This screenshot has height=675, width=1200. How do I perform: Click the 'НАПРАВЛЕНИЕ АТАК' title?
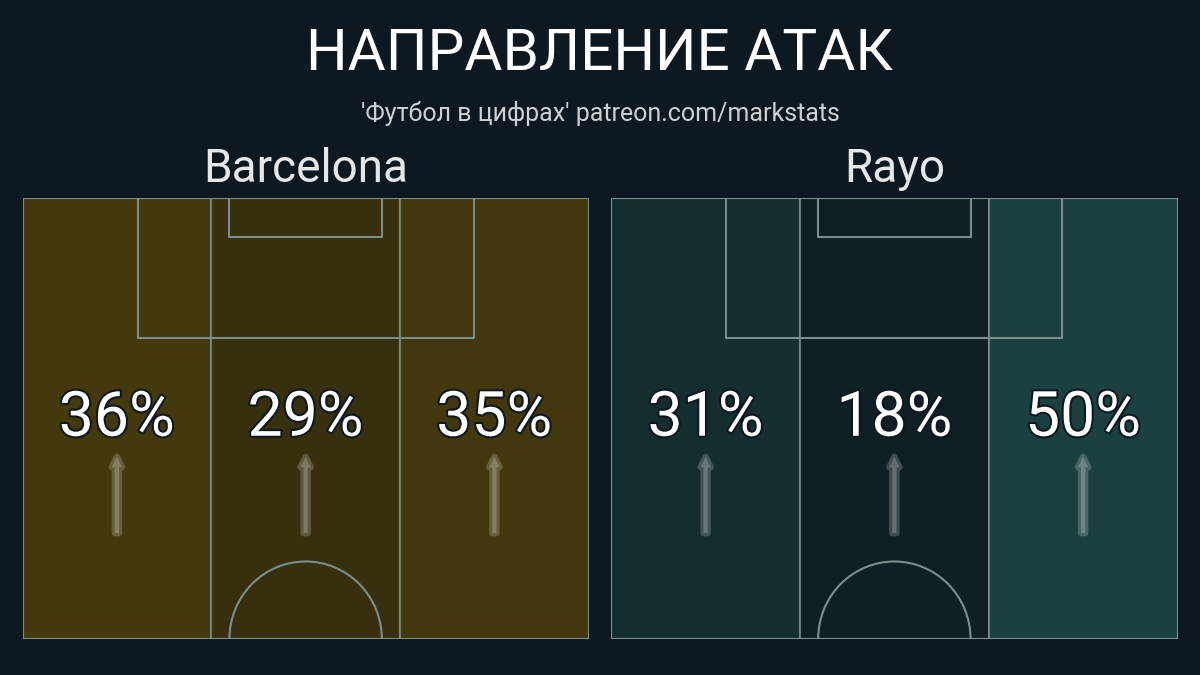pyautogui.click(x=600, y=50)
